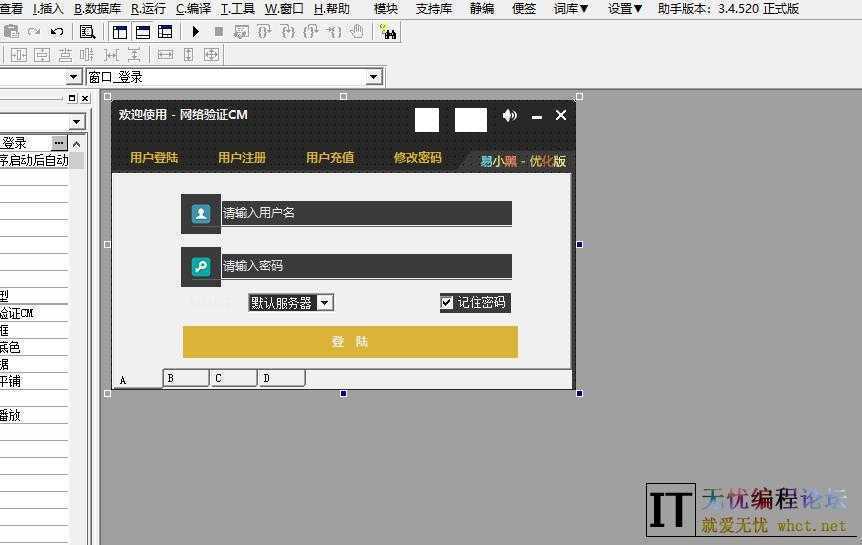Viewport: 862px width, 545px height.
Task: Click the print preview magnifier toolbar icon
Action: [87, 32]
